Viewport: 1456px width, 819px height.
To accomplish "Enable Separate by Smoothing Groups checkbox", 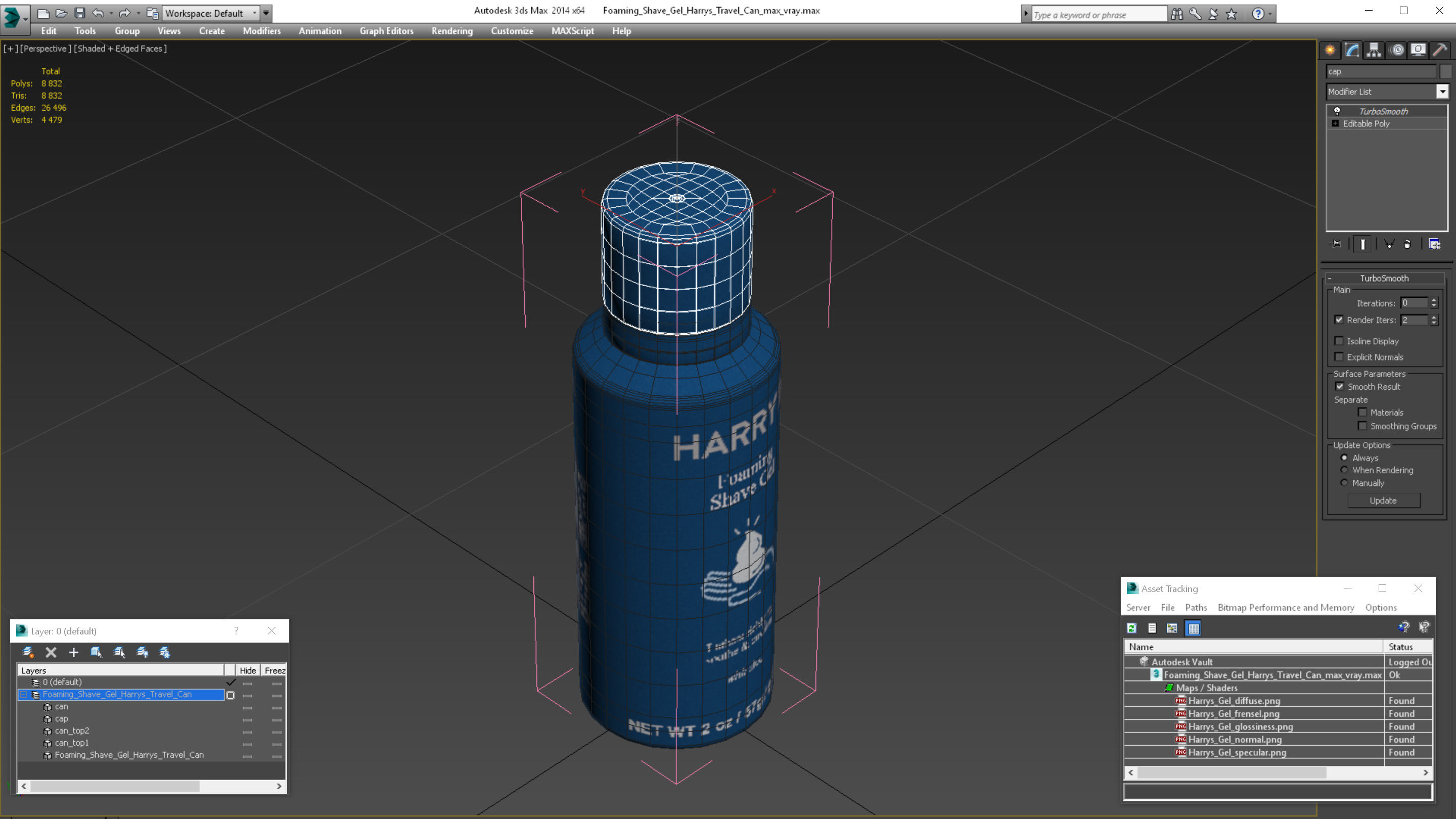I will (1362, 426).
